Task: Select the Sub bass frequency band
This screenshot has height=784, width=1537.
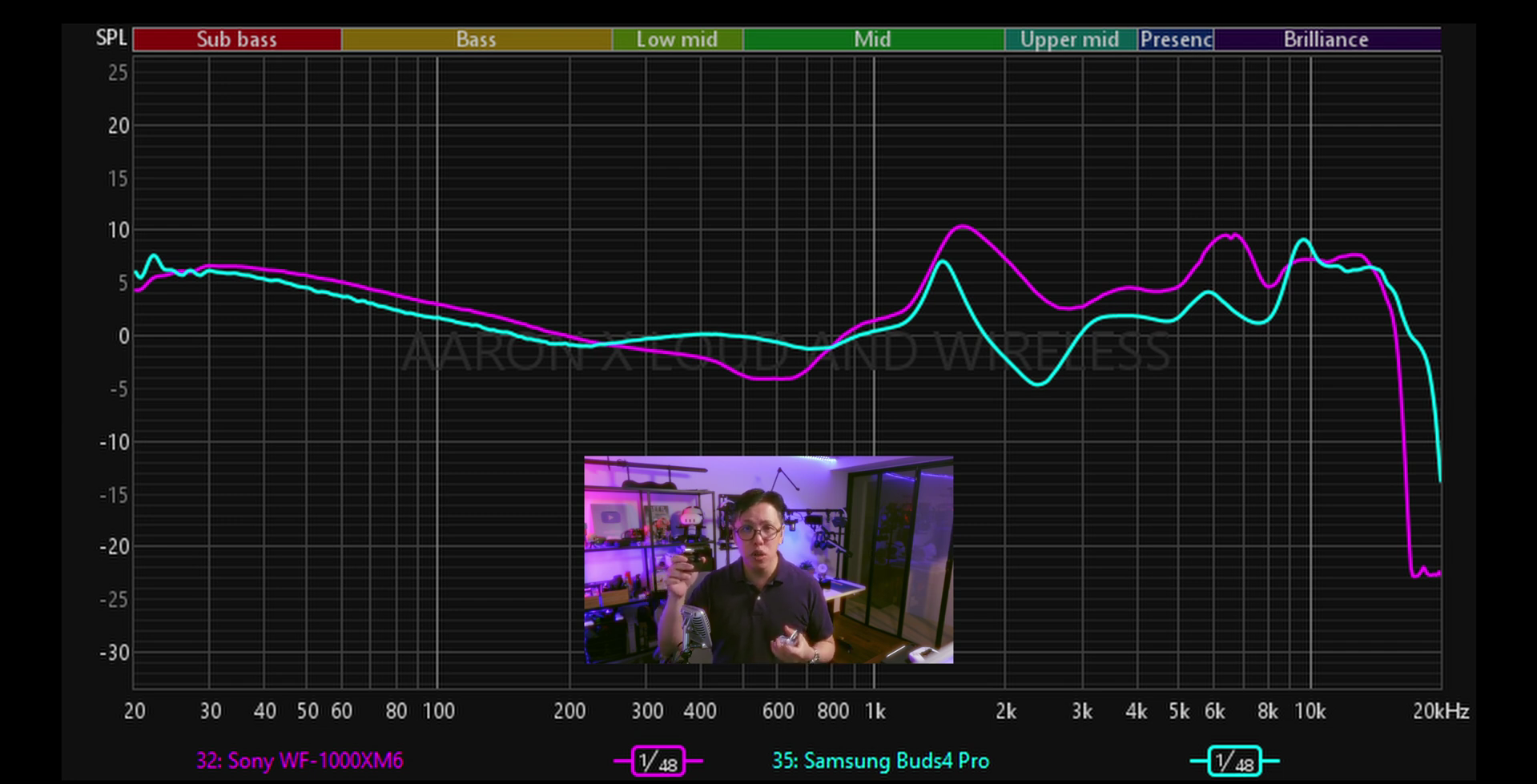Action: pos(237,39)
